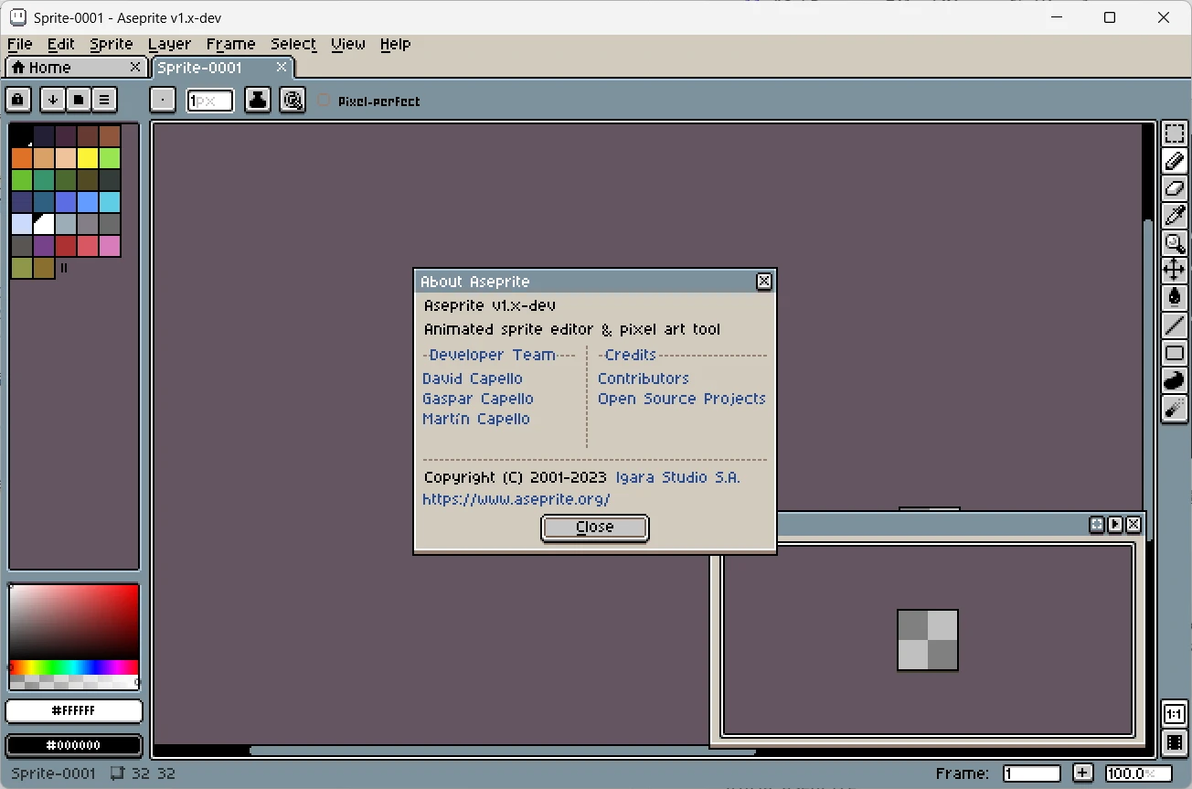The image size is (1192, 789).
Task: Open the Sprite menu
Action: coord(111,44)
